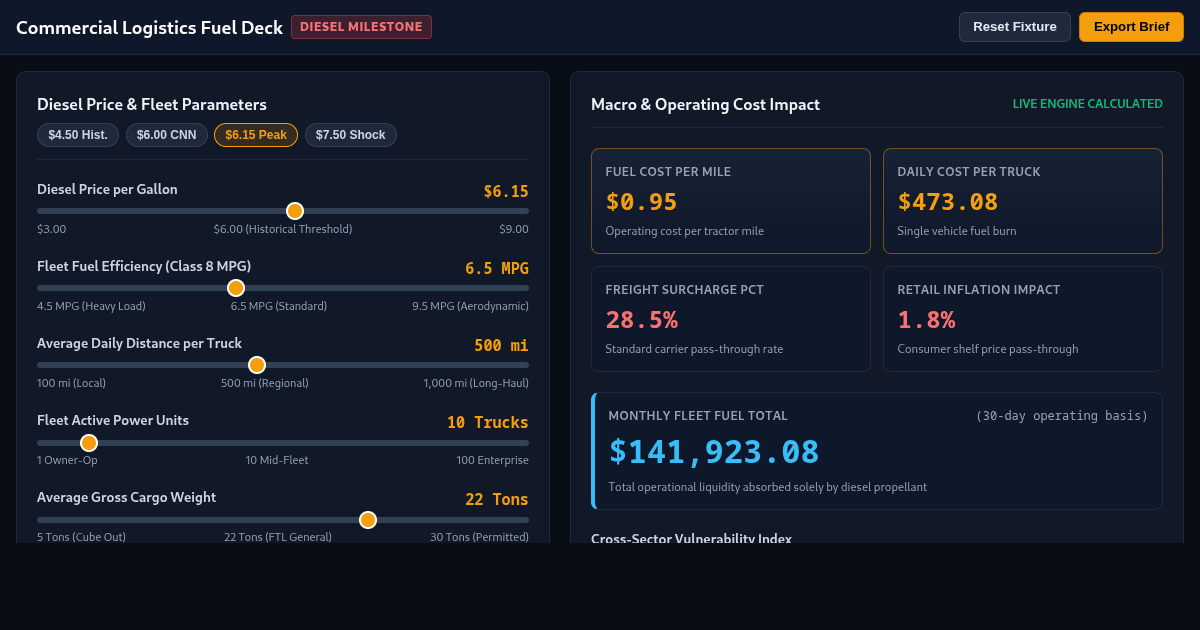The image size is (1200, 630).
Task: Click the Export Brief button
Action: coord(1131,27)
